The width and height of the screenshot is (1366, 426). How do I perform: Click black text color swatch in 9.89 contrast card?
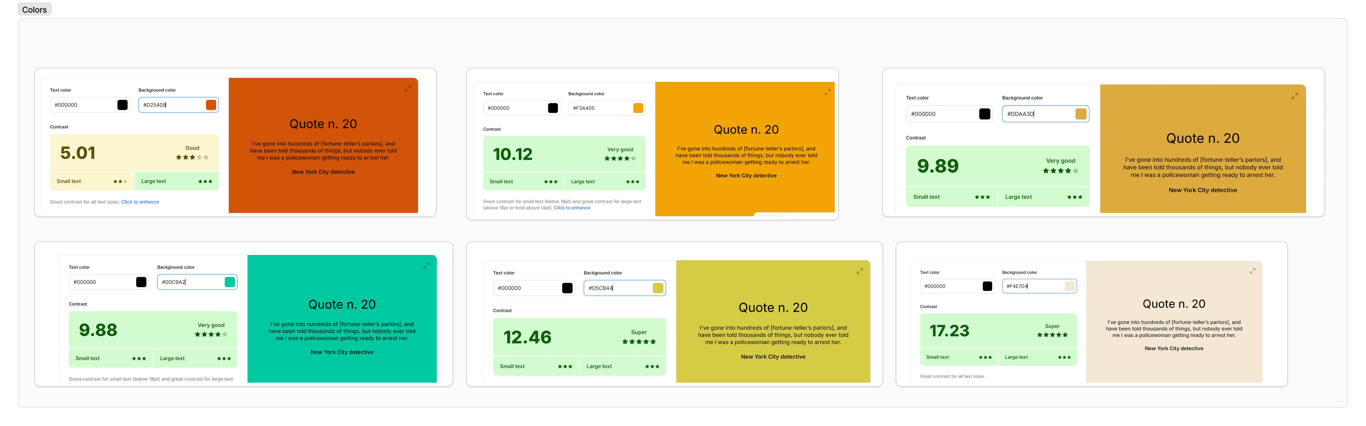click(x=985, y=114)
